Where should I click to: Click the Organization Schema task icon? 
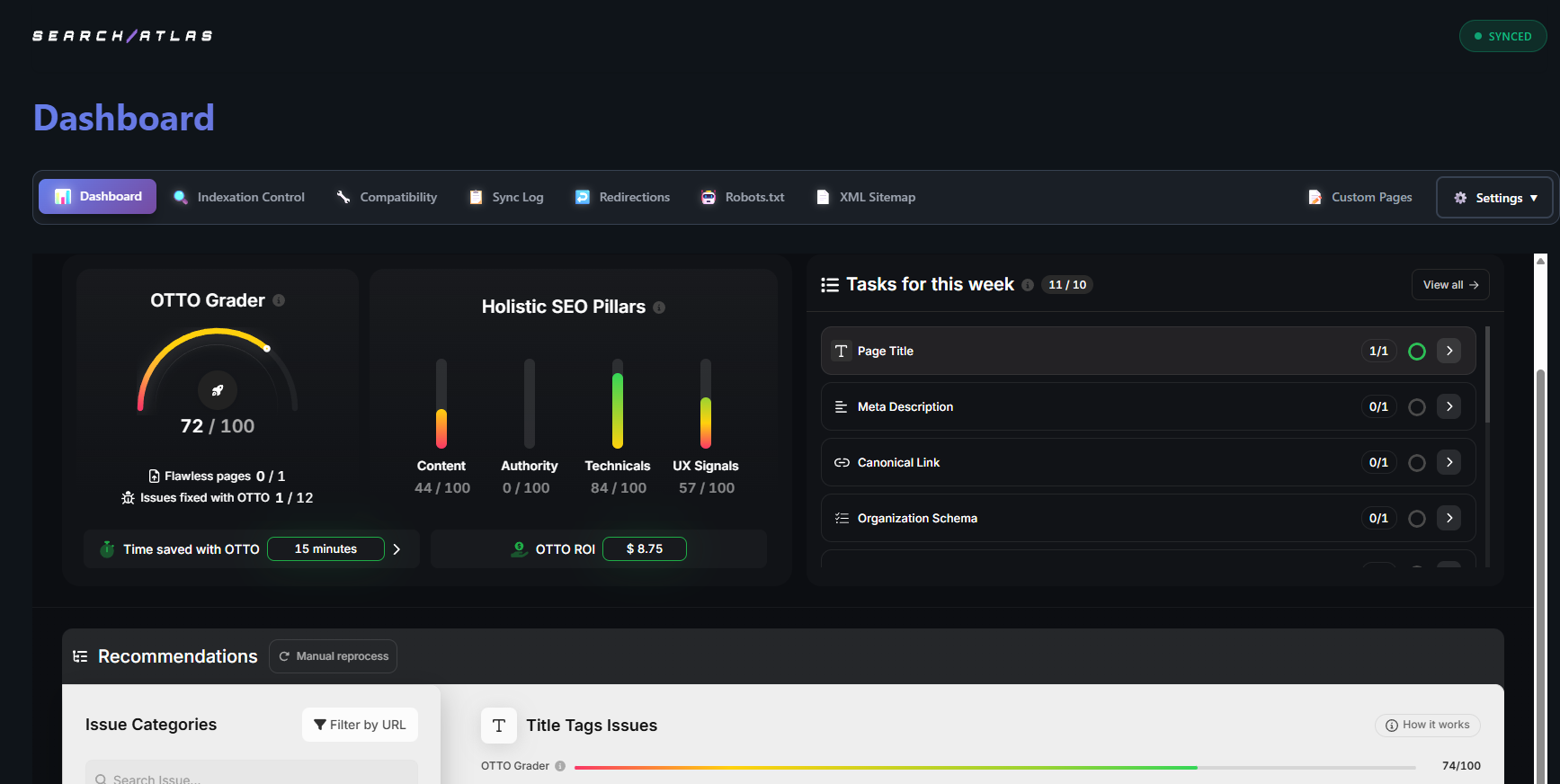tap(842, 519)
